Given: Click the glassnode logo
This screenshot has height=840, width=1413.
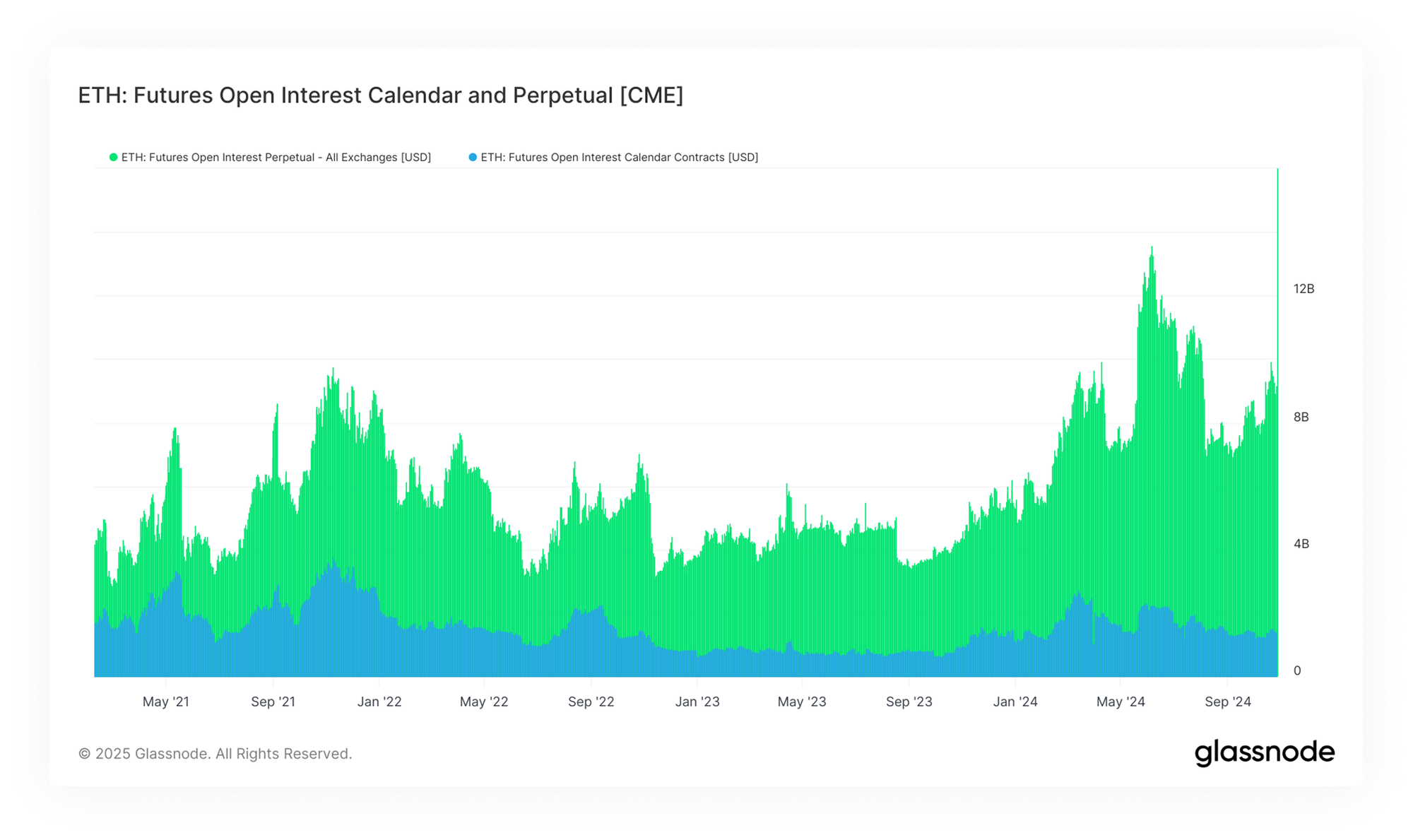Looking at the screenshot, I should (1264, 753).
